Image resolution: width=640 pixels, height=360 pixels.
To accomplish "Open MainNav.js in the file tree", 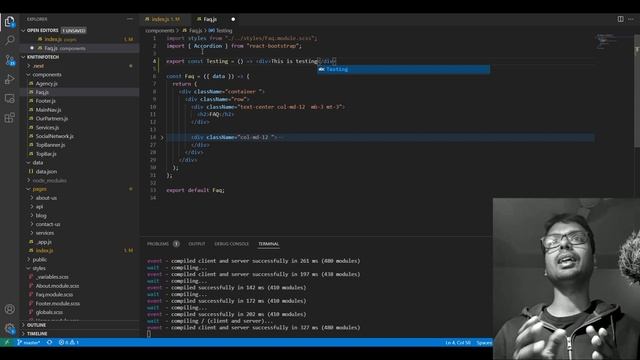I will 48,110.
